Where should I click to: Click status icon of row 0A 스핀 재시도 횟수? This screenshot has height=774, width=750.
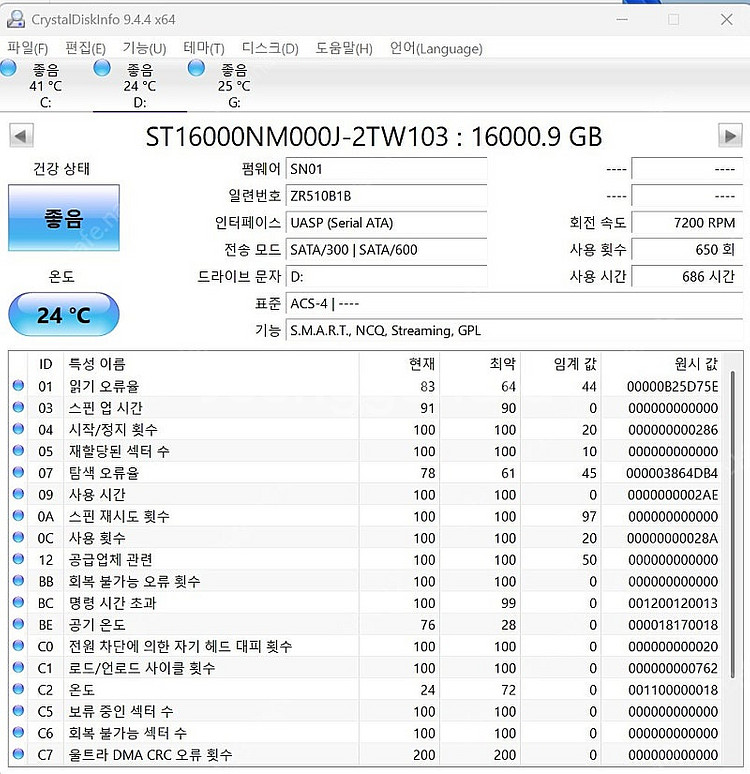click(18, 516)
